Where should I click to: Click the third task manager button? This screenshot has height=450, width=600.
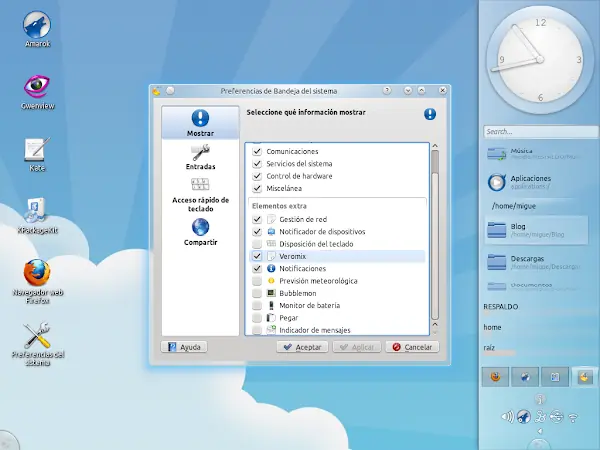pos(555,377)
